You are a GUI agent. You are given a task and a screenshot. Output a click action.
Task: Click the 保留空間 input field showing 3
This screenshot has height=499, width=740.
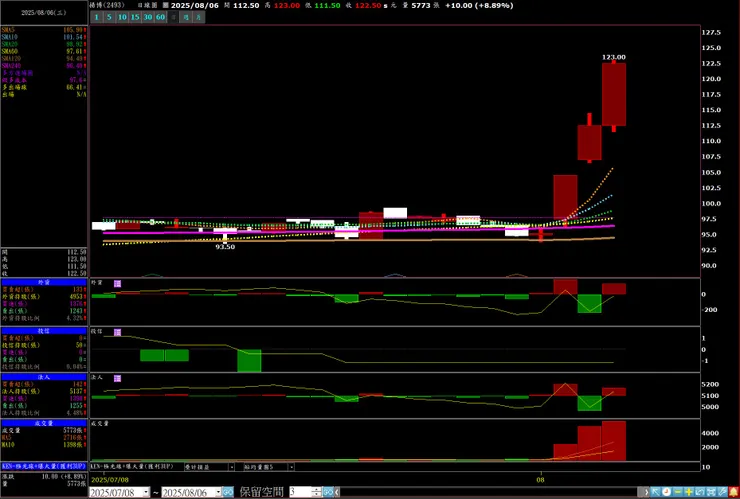[301, 492]
